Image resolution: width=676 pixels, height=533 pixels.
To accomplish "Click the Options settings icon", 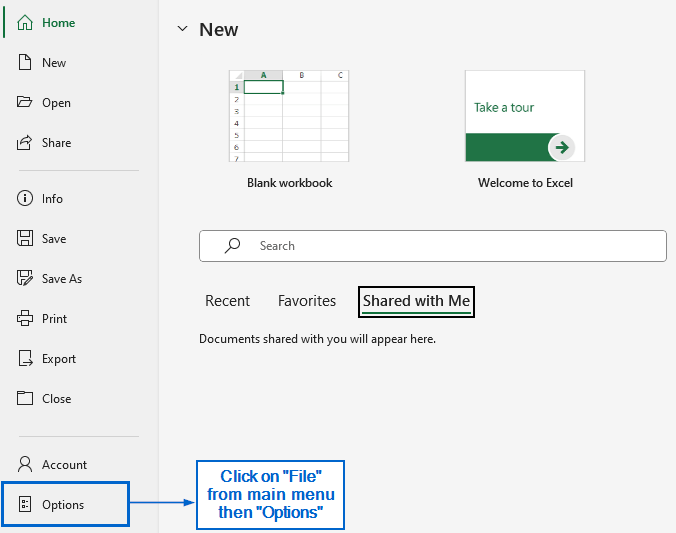I will coord(25,505).
